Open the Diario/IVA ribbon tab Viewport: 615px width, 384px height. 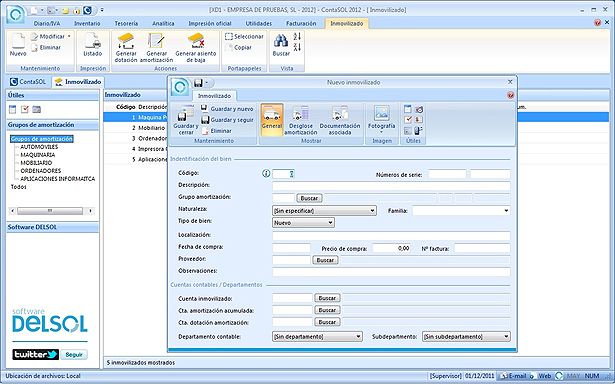(47, 24)
